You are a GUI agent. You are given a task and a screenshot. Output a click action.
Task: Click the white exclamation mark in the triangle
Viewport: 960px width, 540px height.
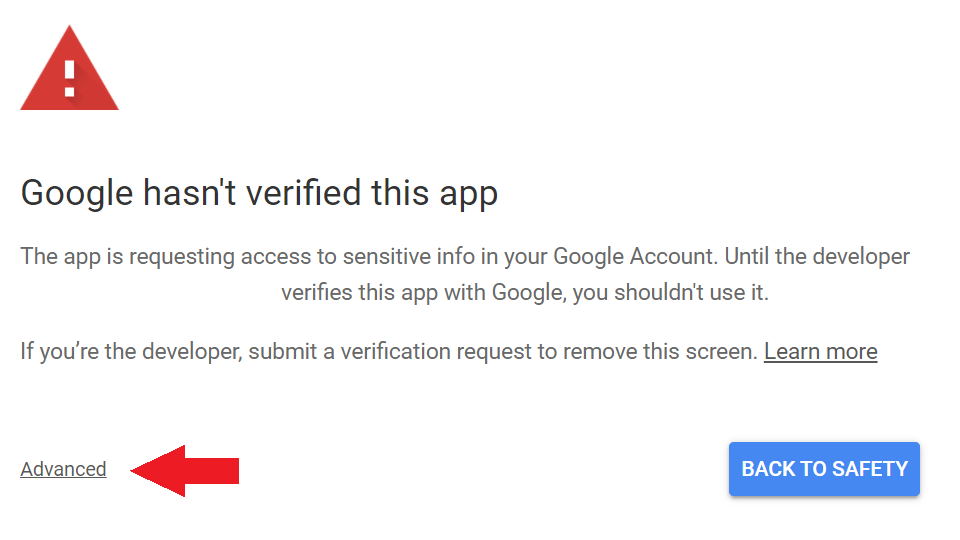[69, 77]
